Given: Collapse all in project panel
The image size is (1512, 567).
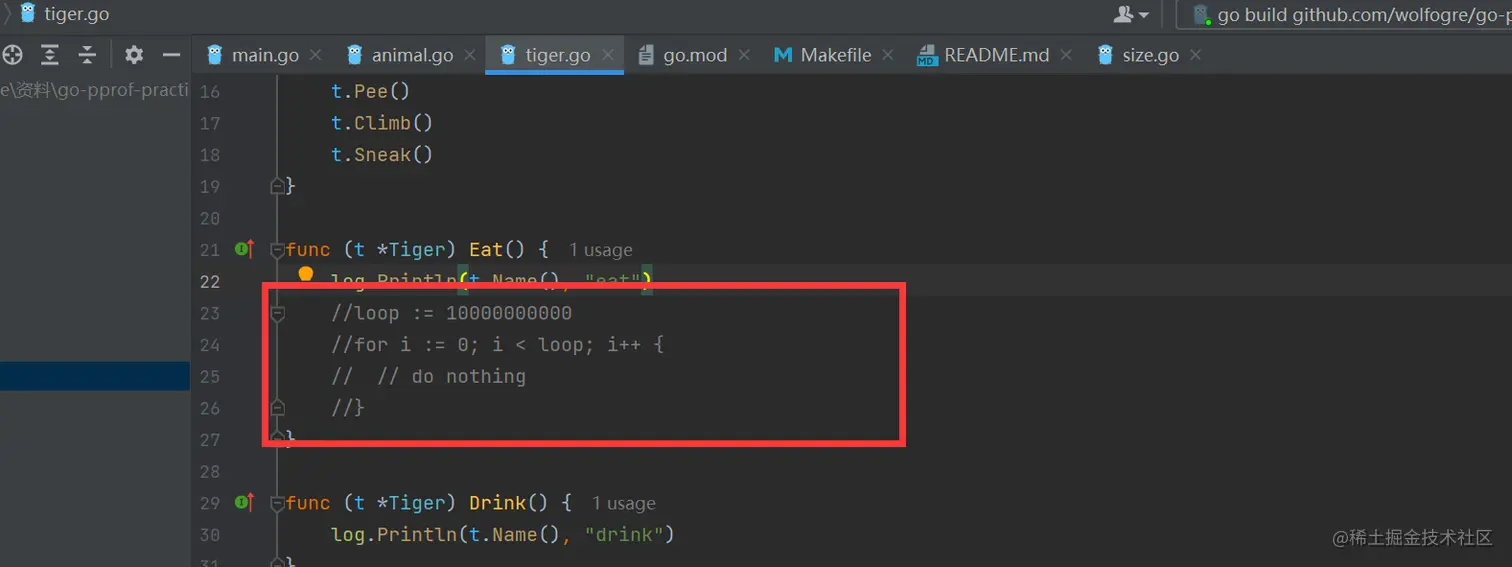Looking at the screenshot, I should (87, 55).
